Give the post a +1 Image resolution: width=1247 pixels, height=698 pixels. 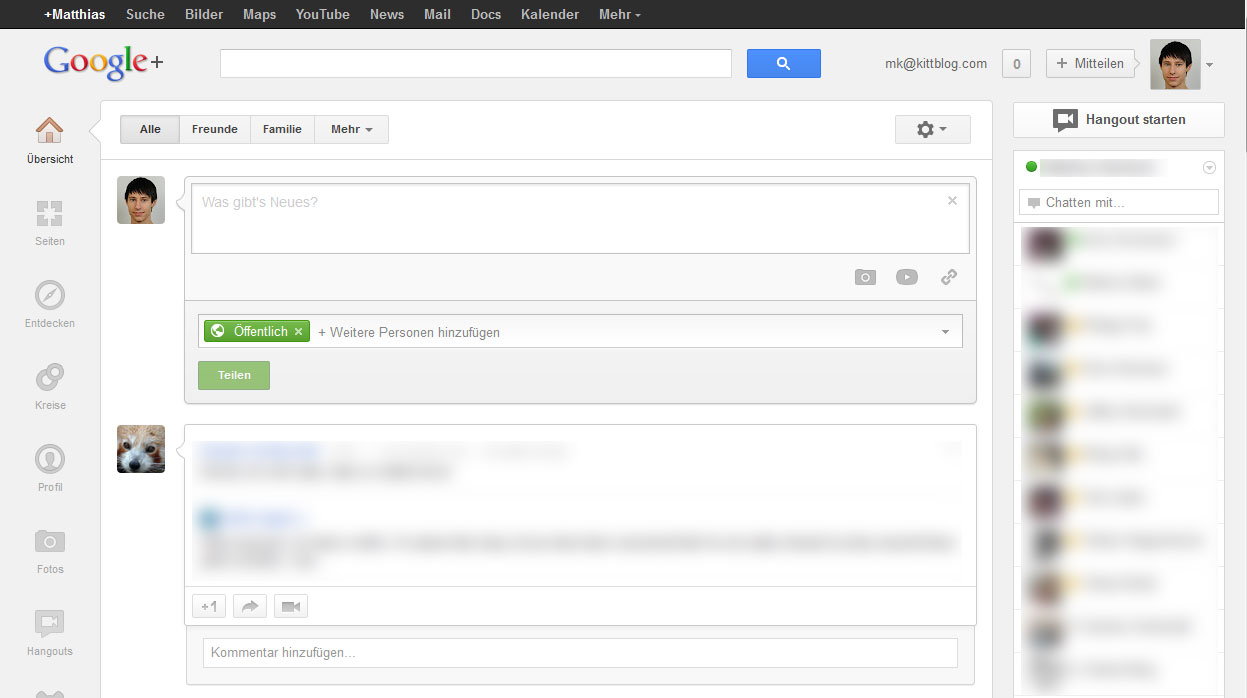(x=209, y=605)
